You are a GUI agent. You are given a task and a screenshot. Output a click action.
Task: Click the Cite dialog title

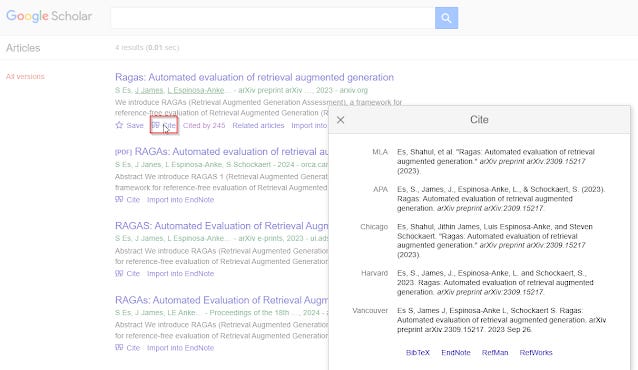[479, 120]
